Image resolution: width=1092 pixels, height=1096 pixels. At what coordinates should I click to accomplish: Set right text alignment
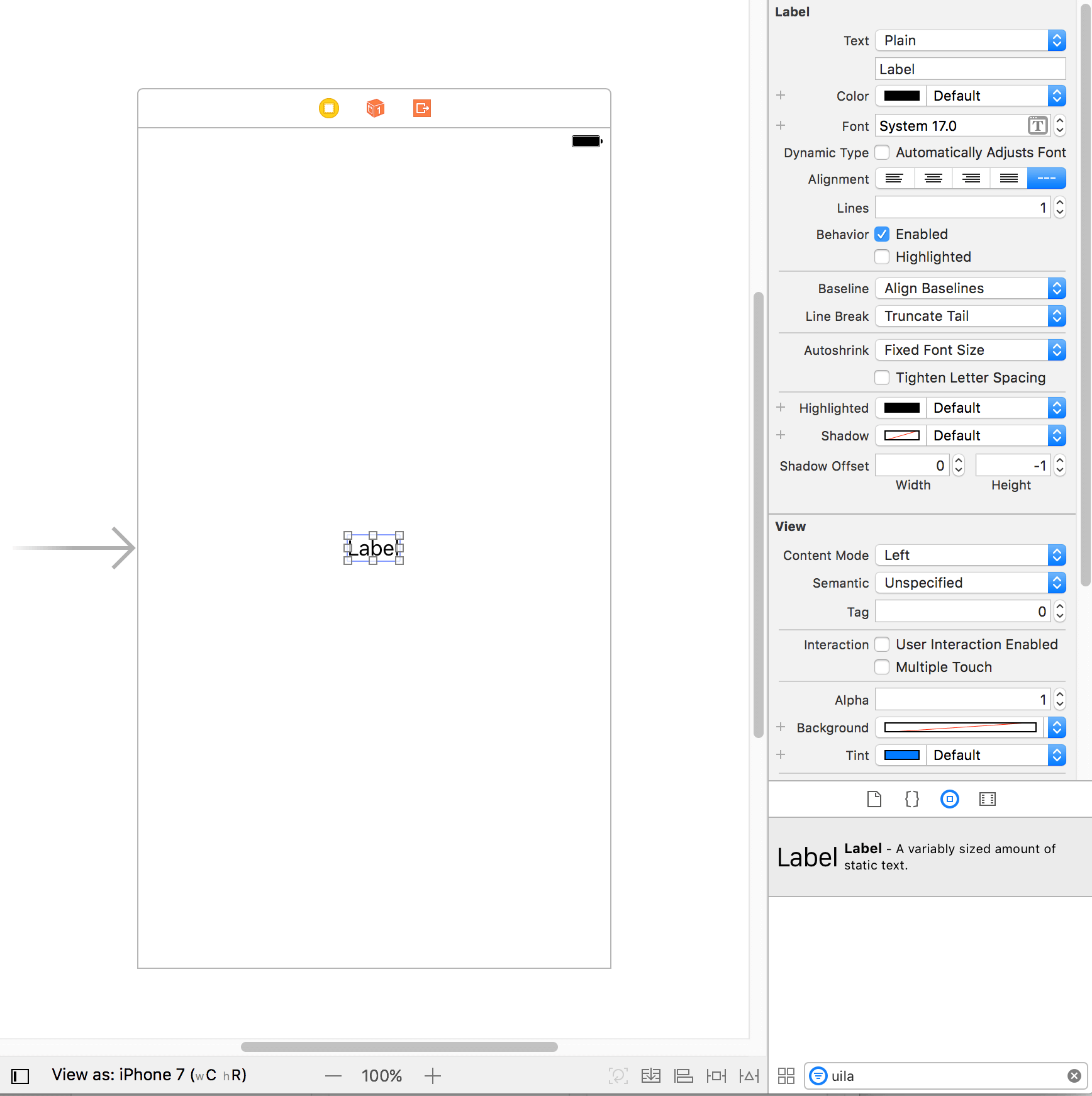coord(971,179)
